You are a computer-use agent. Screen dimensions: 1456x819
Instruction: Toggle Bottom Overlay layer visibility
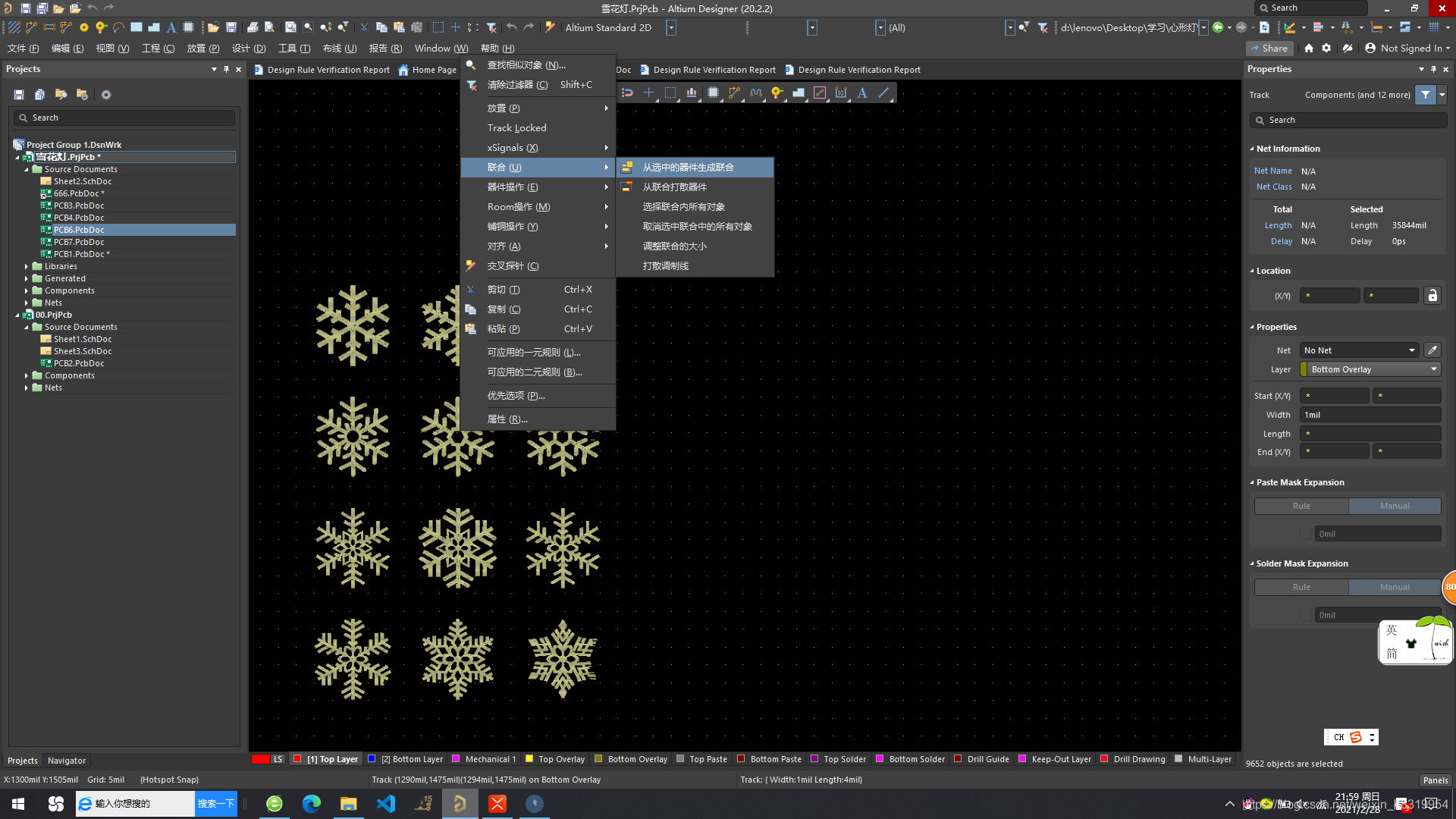[598, 760]
